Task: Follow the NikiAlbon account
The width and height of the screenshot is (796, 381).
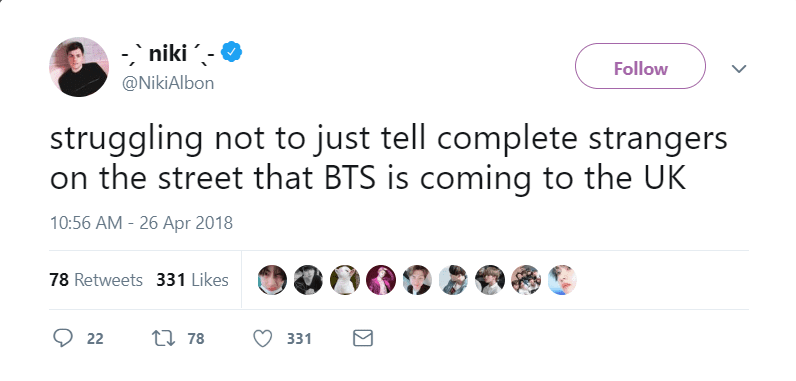Action: point(640,66)
